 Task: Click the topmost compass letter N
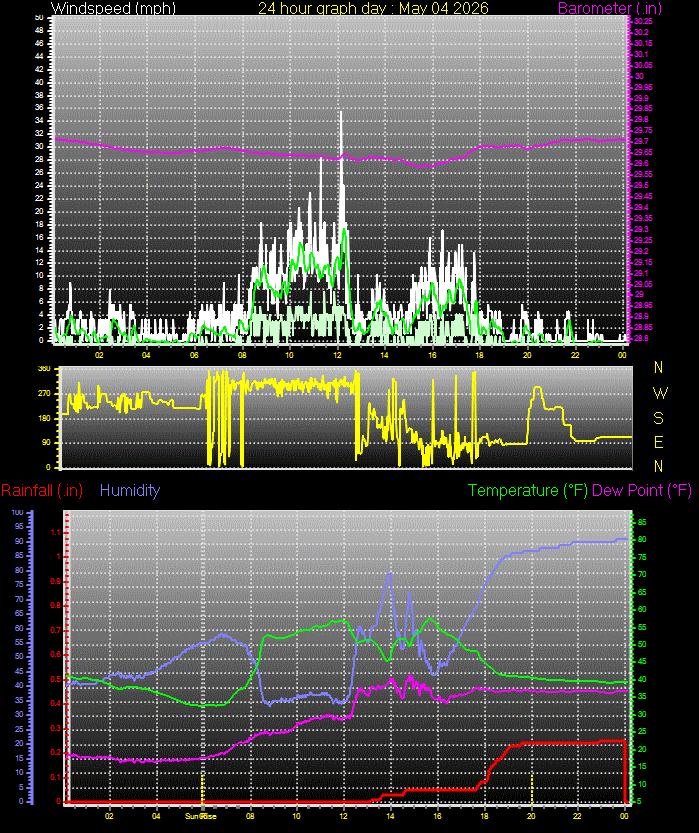(x=658, y=367)
